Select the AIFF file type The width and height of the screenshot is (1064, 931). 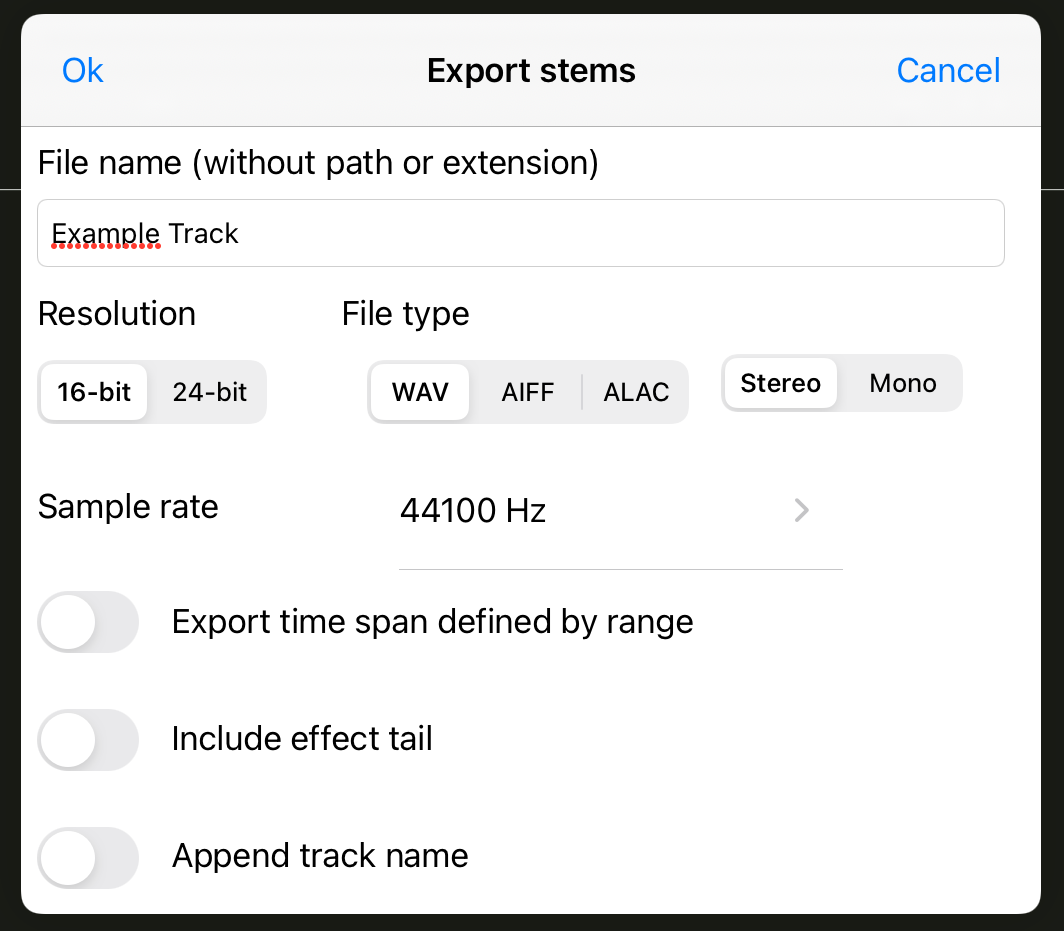tap(527, 392)
